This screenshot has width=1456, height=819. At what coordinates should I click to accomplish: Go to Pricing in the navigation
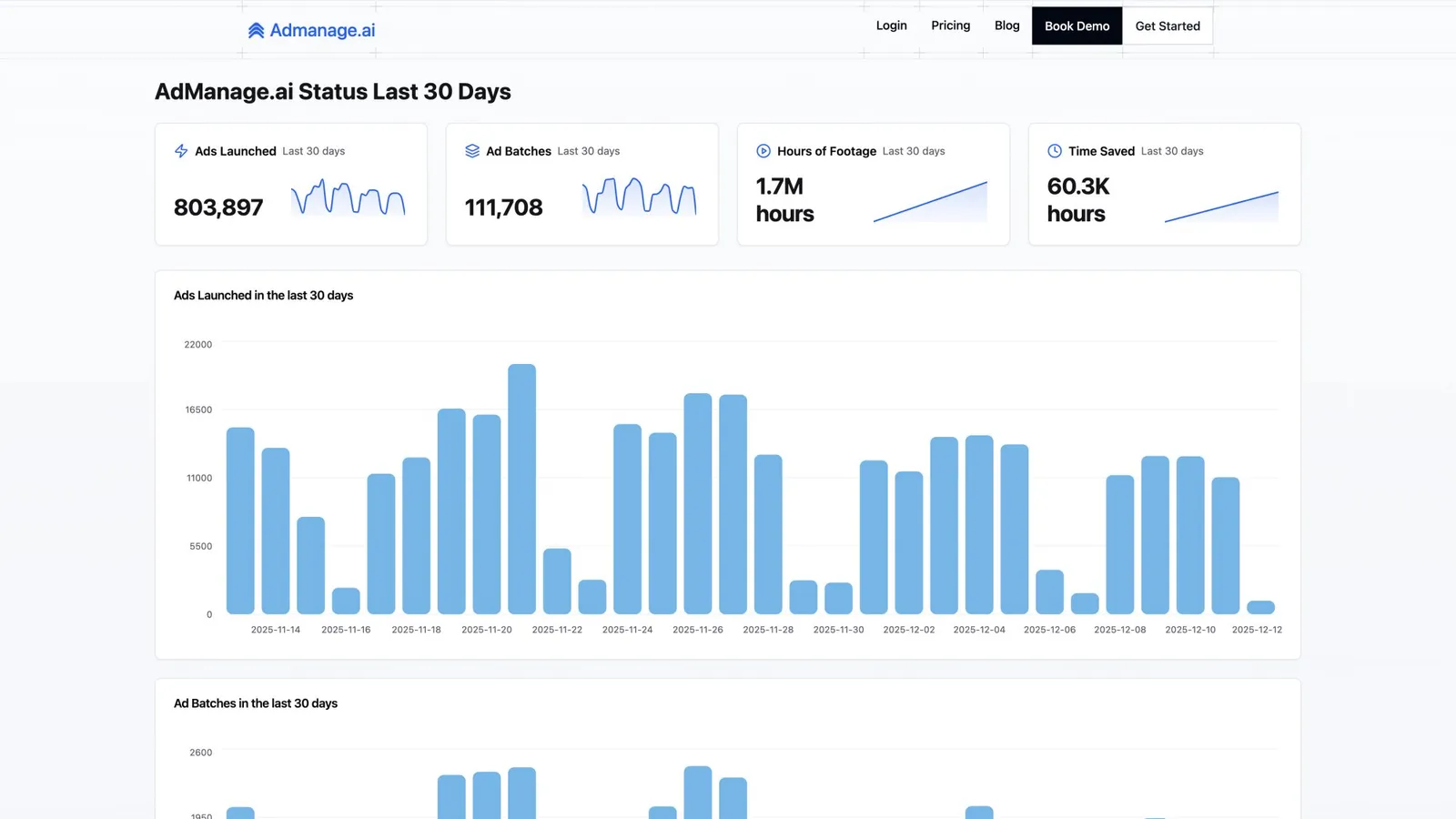(950, 25)
